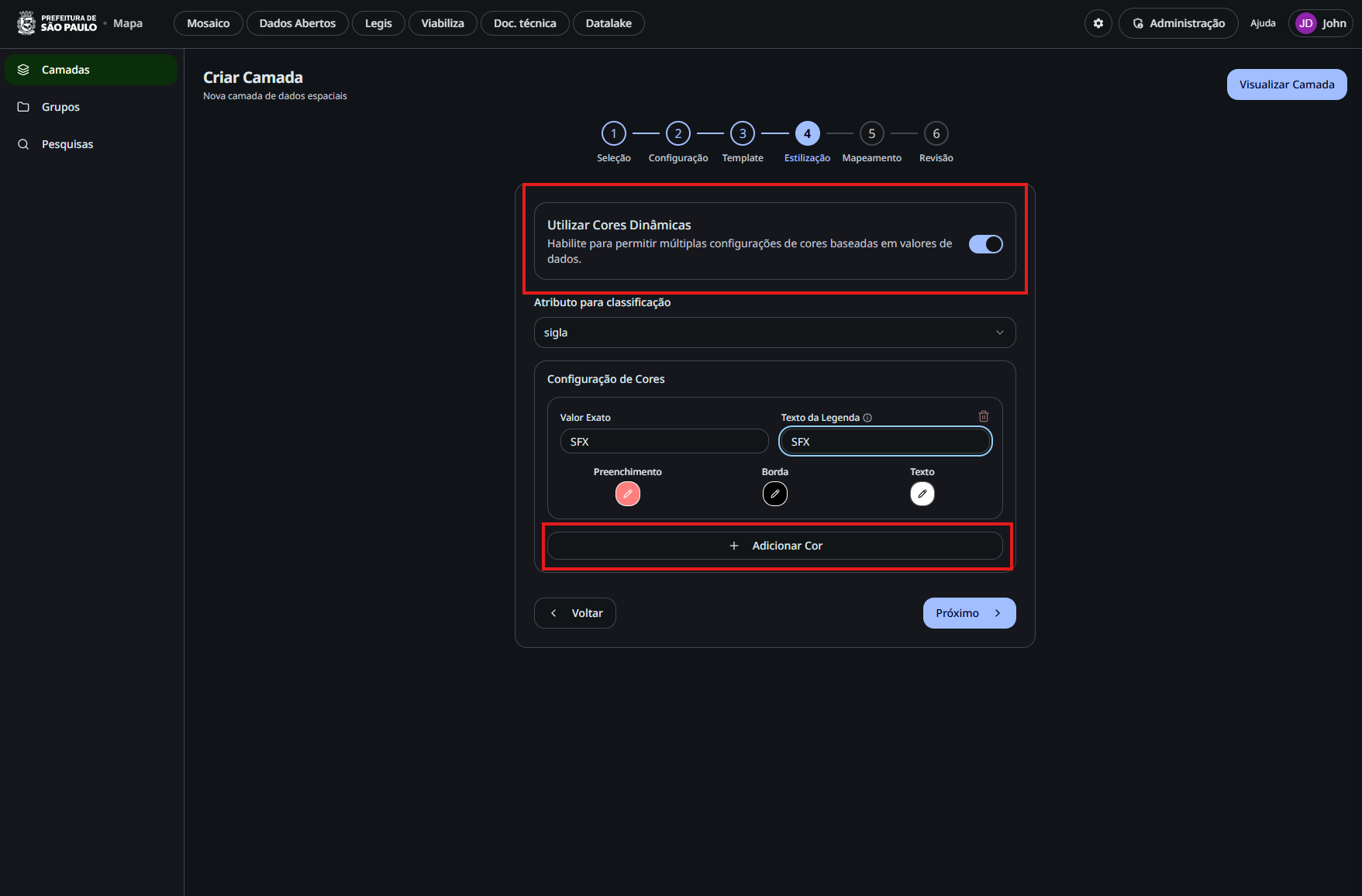Viewport: 1362px width, 896px height.
Task: Jump to step 6 Revisão
Action: [x=936, y=133]
